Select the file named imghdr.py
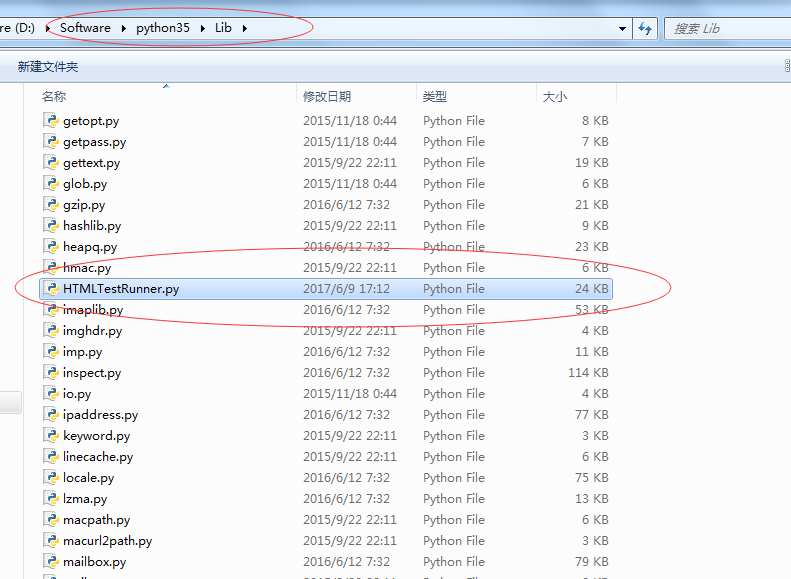Screen dimensions: 791x579 92,331
